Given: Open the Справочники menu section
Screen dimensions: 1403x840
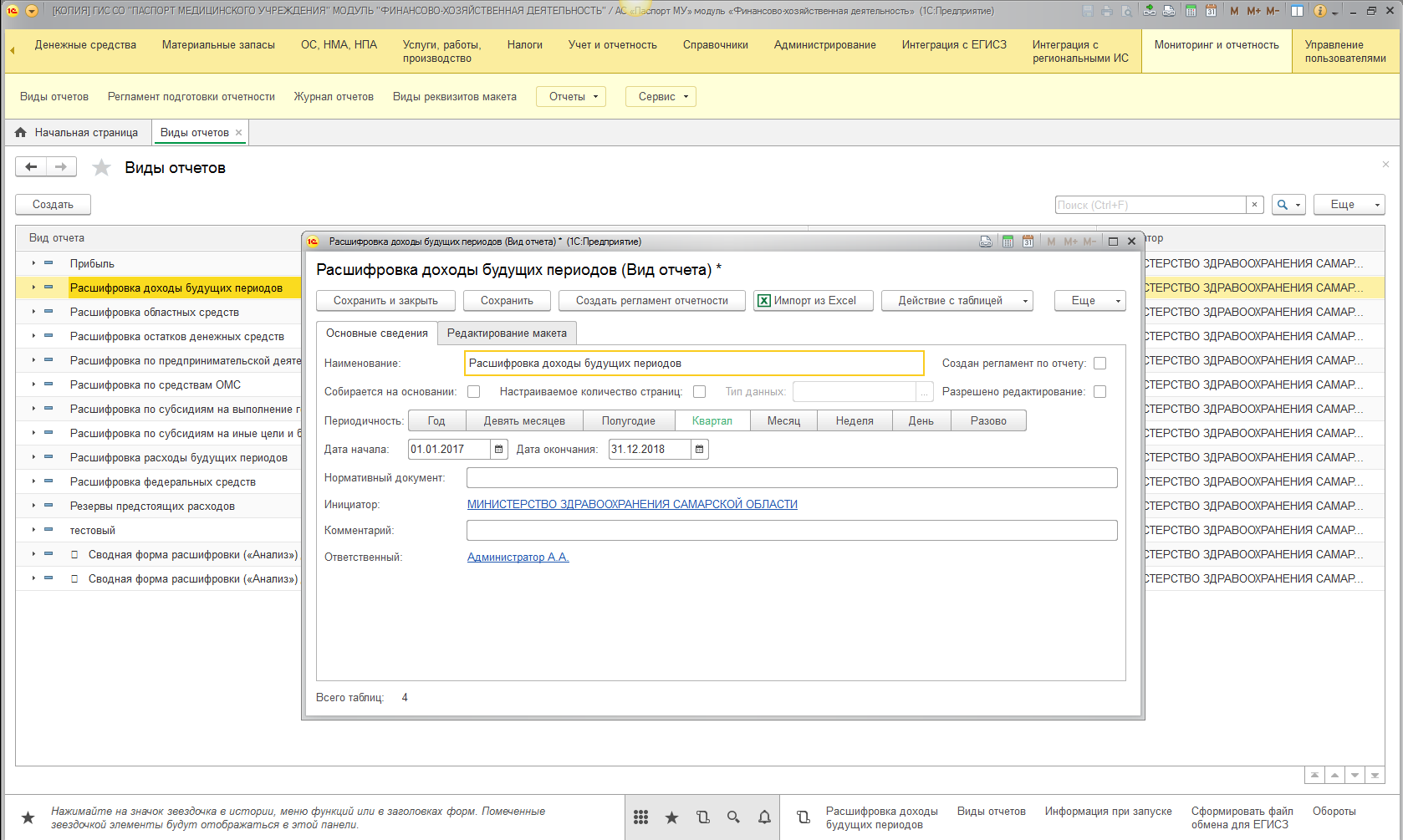Looking at the screenshot, I should click(715, 45).
